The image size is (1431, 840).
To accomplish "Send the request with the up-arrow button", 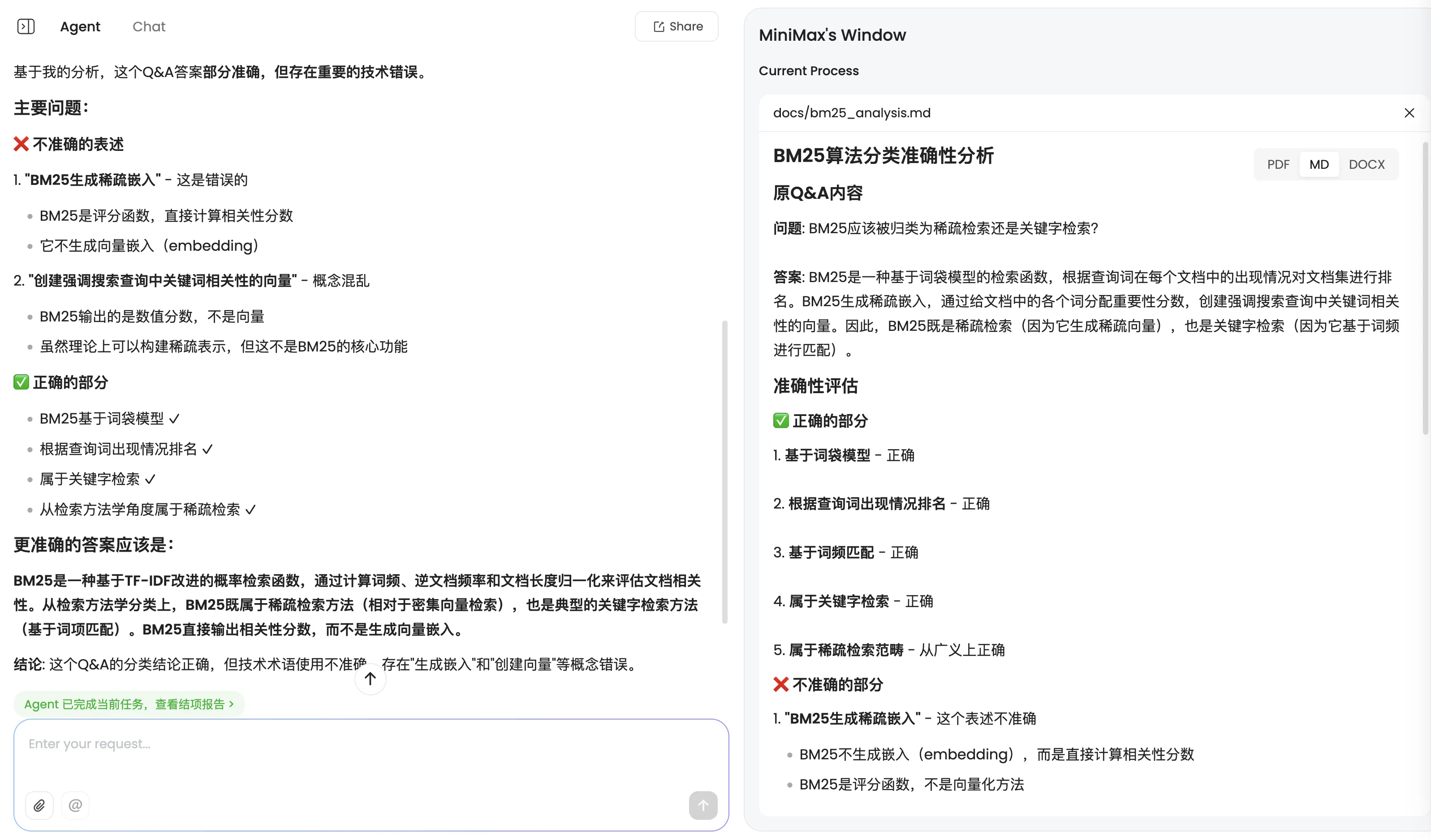I will tap(703, 806).
